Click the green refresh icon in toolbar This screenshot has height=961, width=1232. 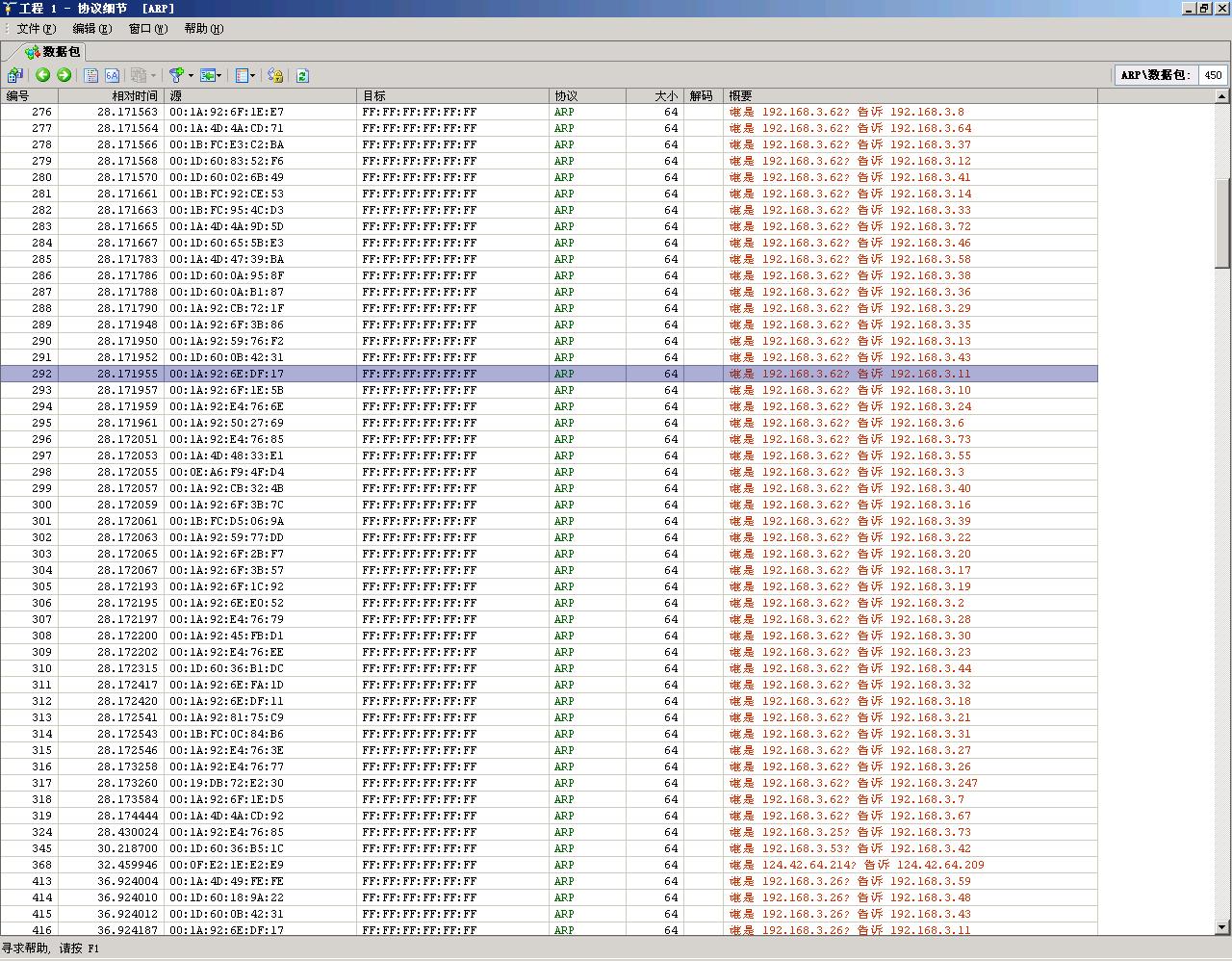302,75
